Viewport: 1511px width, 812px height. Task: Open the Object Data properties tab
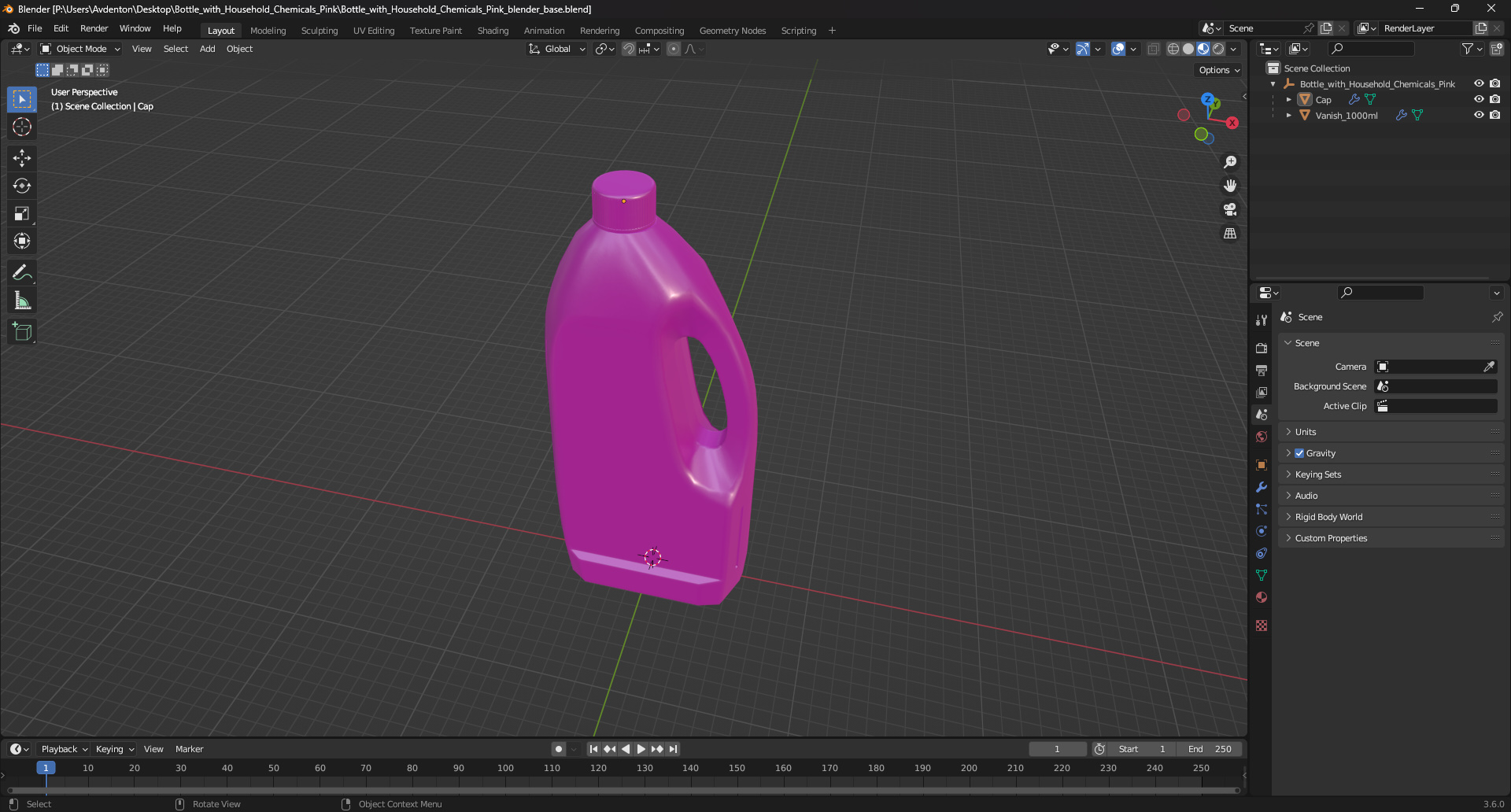[x=1262, y=575]
